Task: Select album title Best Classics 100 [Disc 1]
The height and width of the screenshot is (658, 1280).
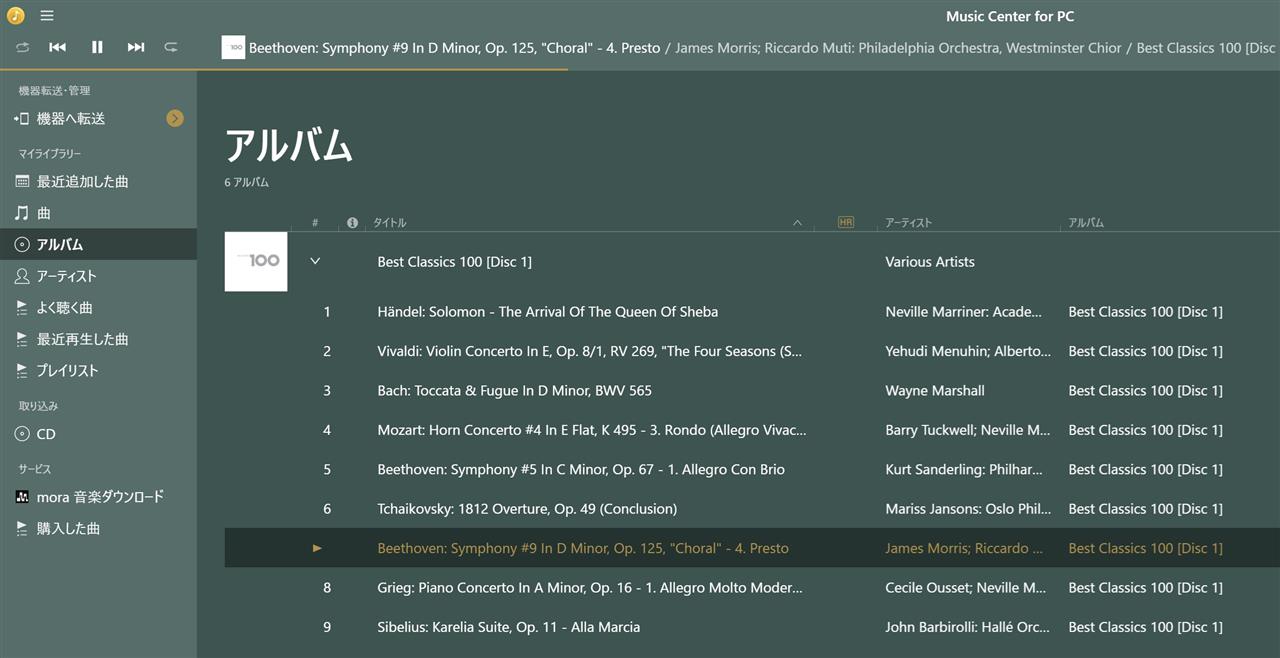Action: (455, 262)
